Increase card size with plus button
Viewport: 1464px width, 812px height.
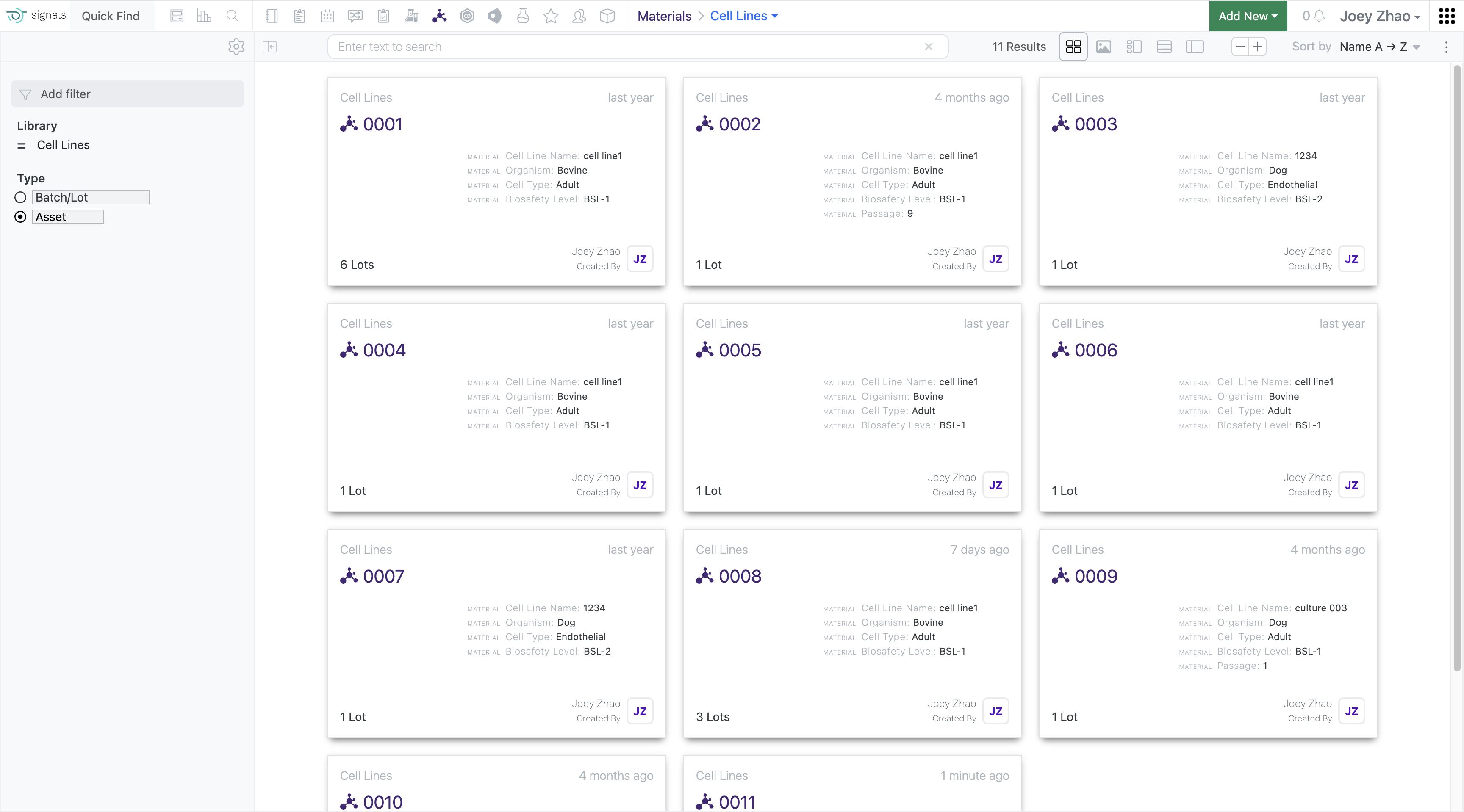click(x=1257, y=47)
